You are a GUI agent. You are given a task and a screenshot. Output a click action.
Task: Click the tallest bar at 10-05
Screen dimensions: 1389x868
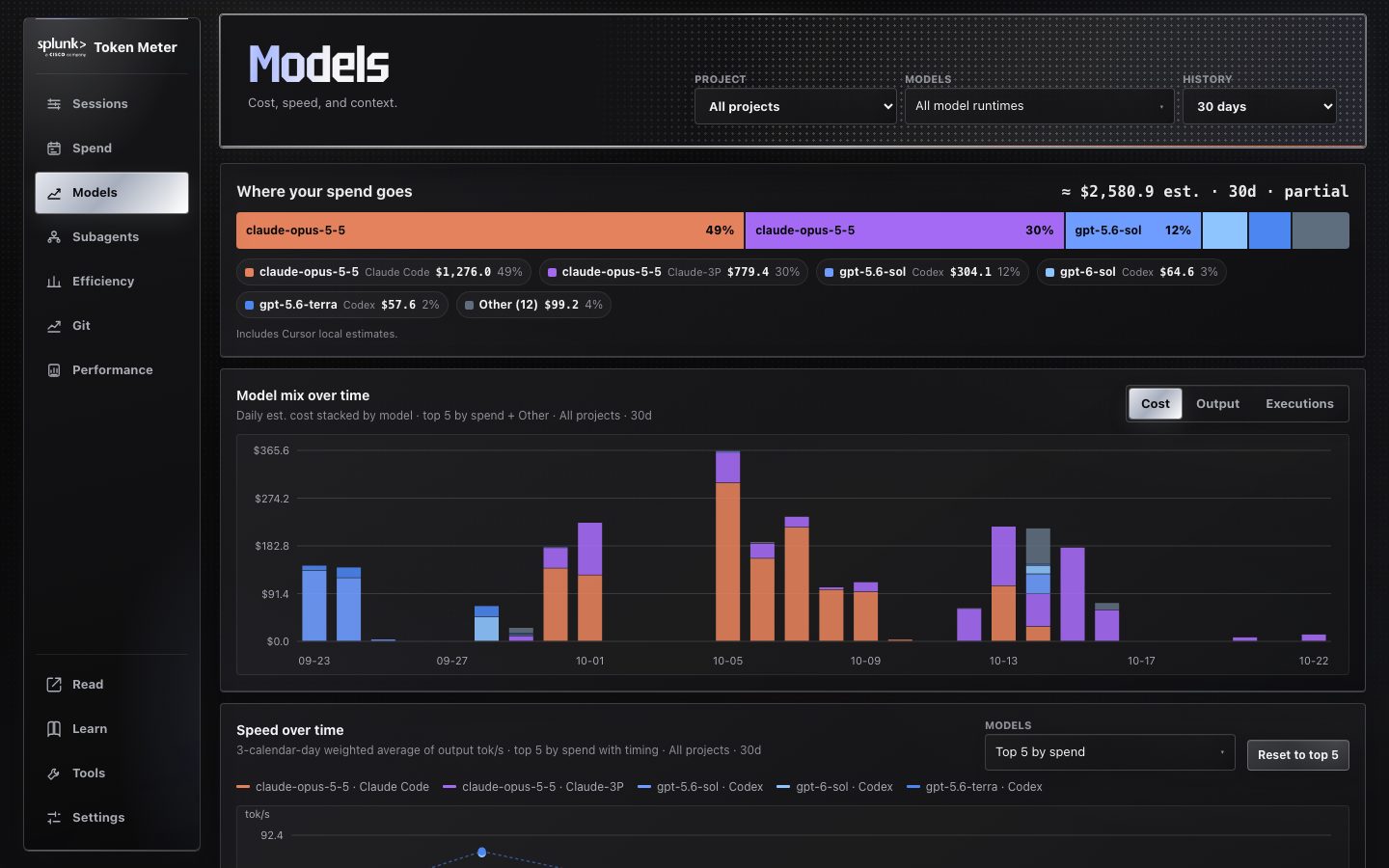(x=727, y=546)
